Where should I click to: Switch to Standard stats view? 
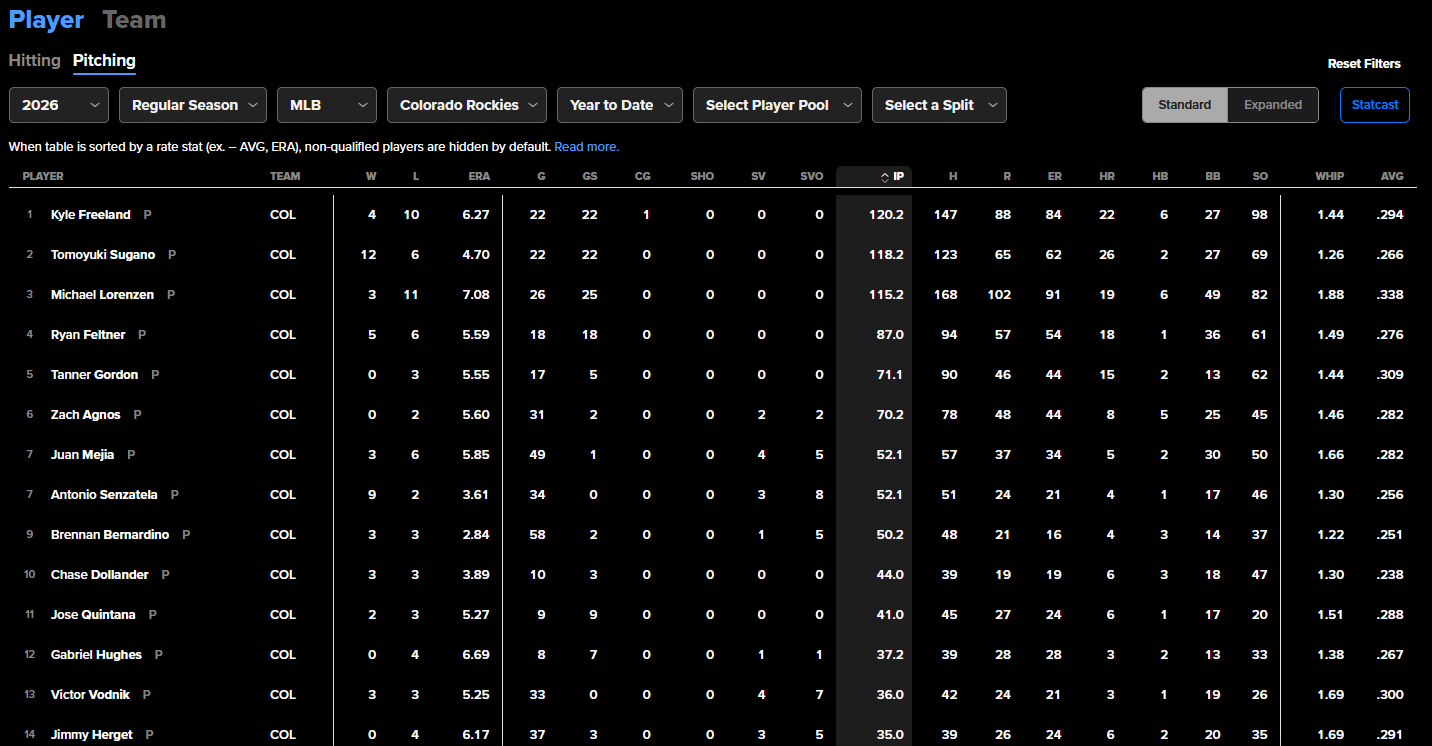pos(1185,105)
